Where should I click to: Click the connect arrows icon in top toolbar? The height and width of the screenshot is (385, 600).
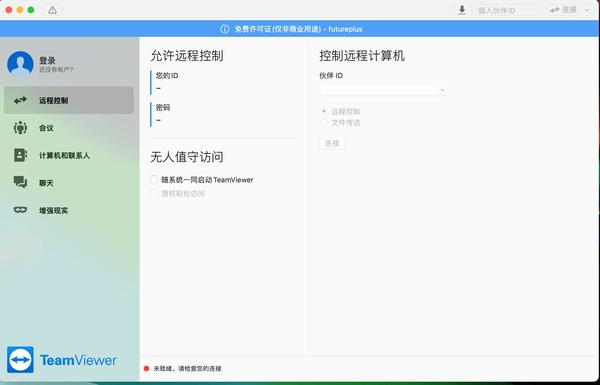pyautogui.click(x=554, y=10)
